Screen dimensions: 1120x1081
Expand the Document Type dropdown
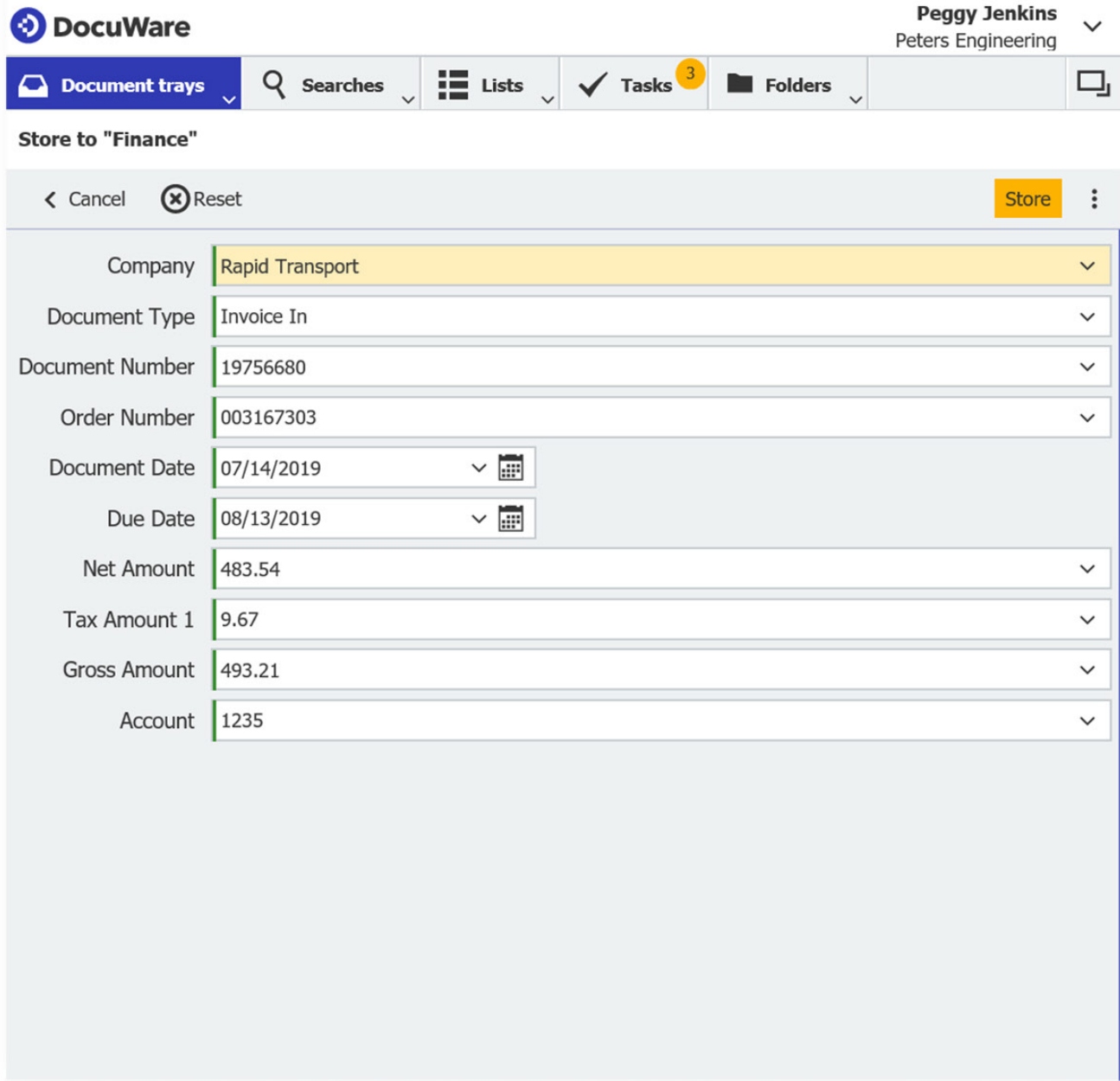(x=1087, y=317)
